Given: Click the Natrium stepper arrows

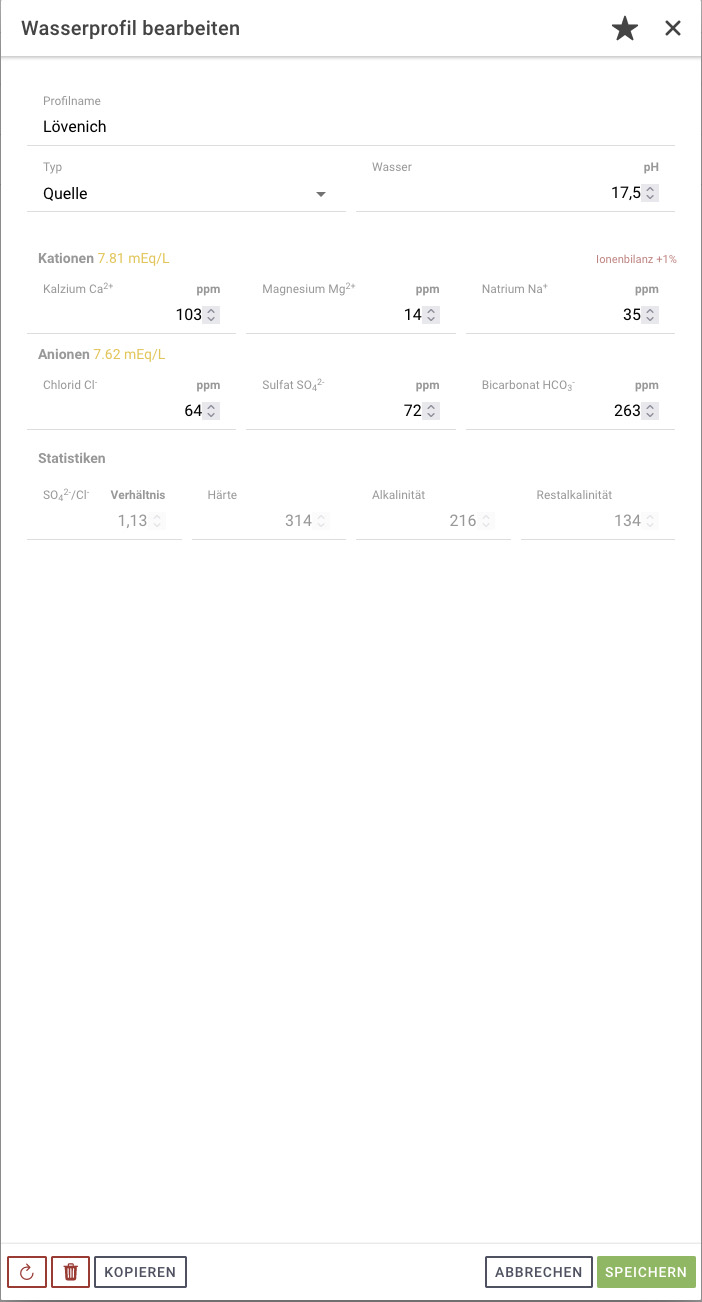Looking at the screenshot, I should click(x=651, y=315).
